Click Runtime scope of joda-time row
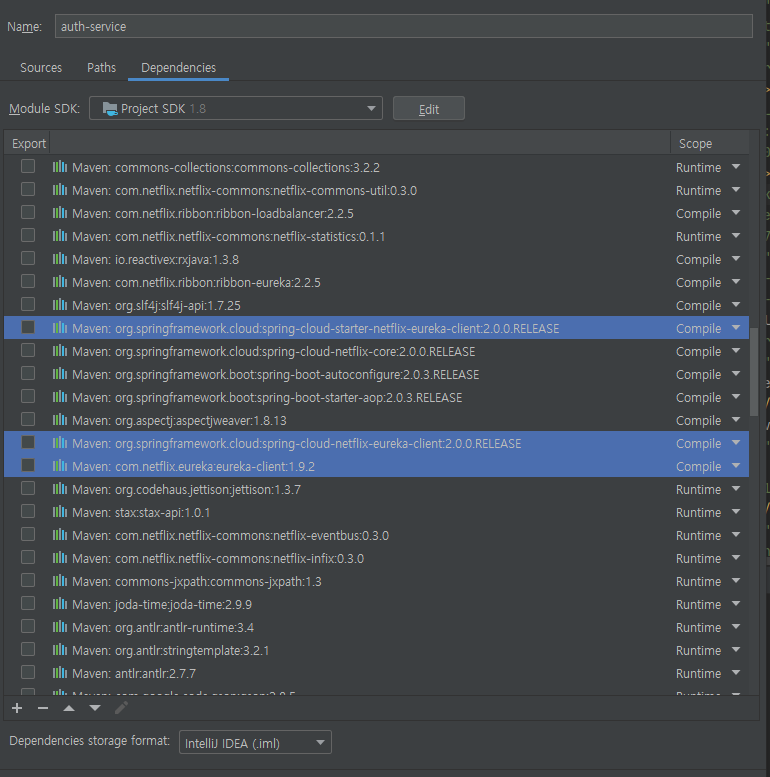Screen dimensions: 770x777 (x=698, y=605)
